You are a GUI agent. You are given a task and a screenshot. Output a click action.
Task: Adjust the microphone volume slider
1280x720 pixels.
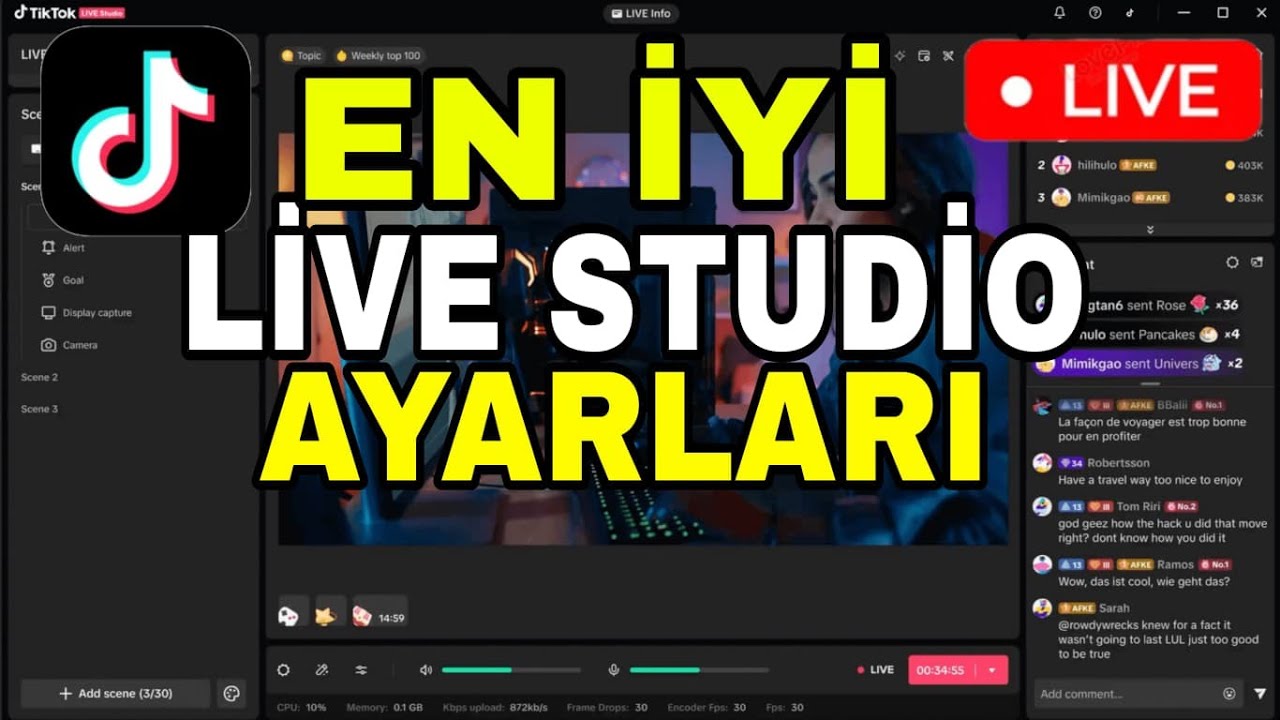699,670
